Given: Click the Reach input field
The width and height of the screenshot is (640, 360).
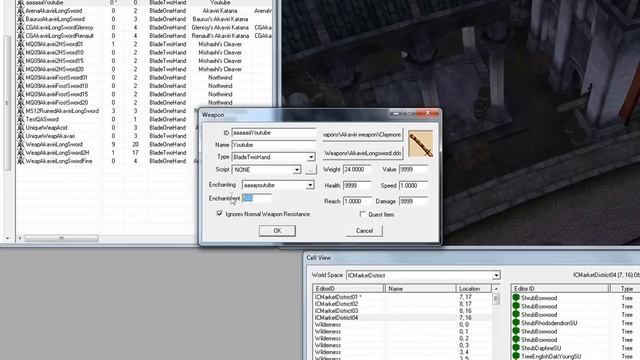Looking at the screenshot, I should 357,201.
